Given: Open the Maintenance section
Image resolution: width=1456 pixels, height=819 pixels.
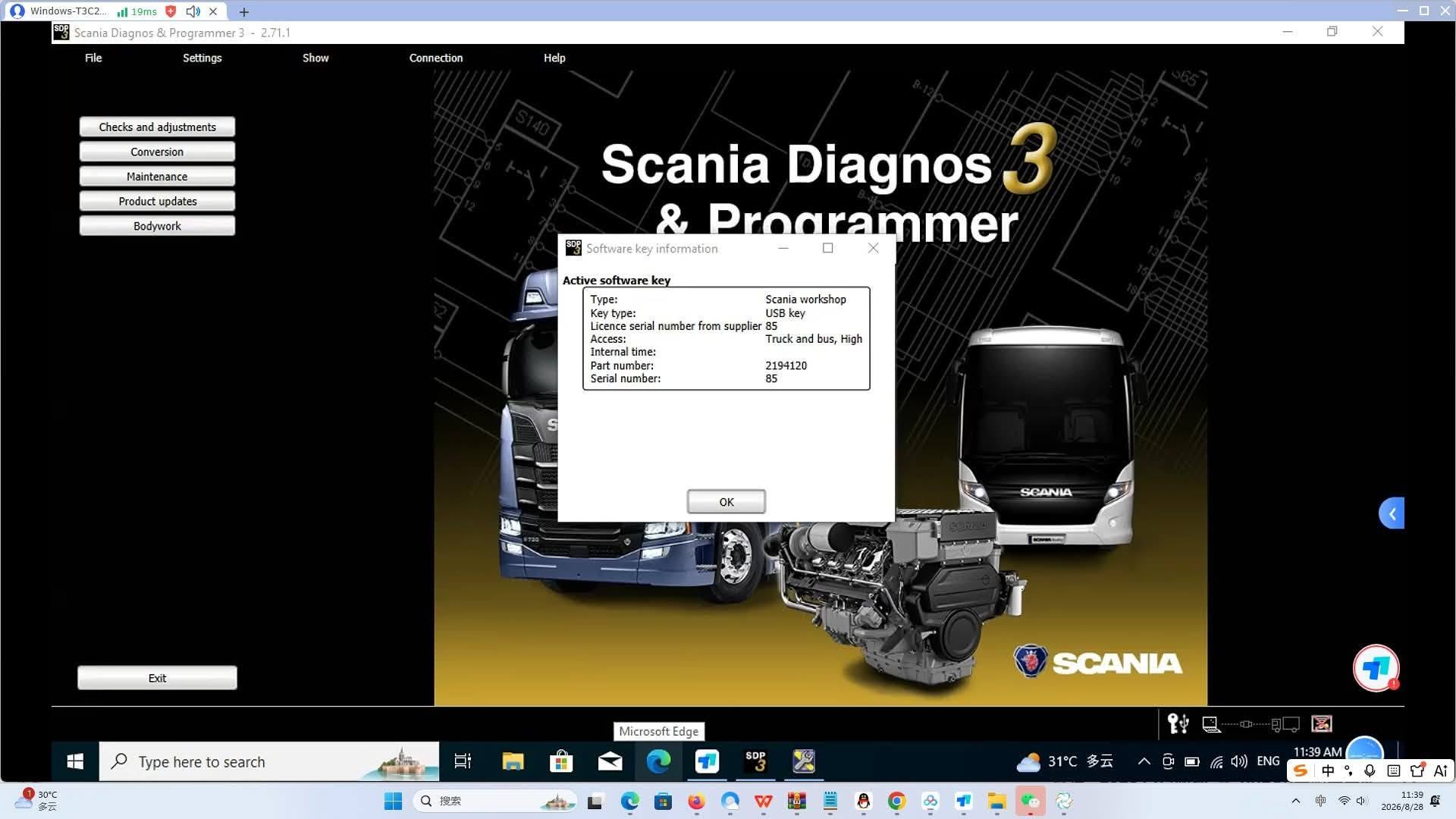Looking at the screenshot, I should pos(157,176).
